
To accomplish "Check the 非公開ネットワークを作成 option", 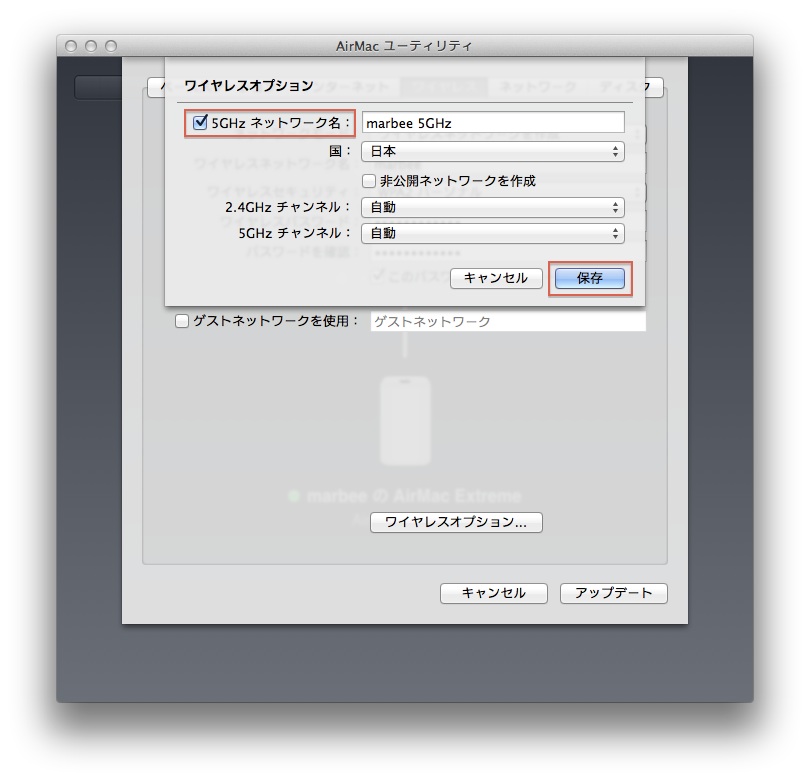I will click(x=369, y=181).
